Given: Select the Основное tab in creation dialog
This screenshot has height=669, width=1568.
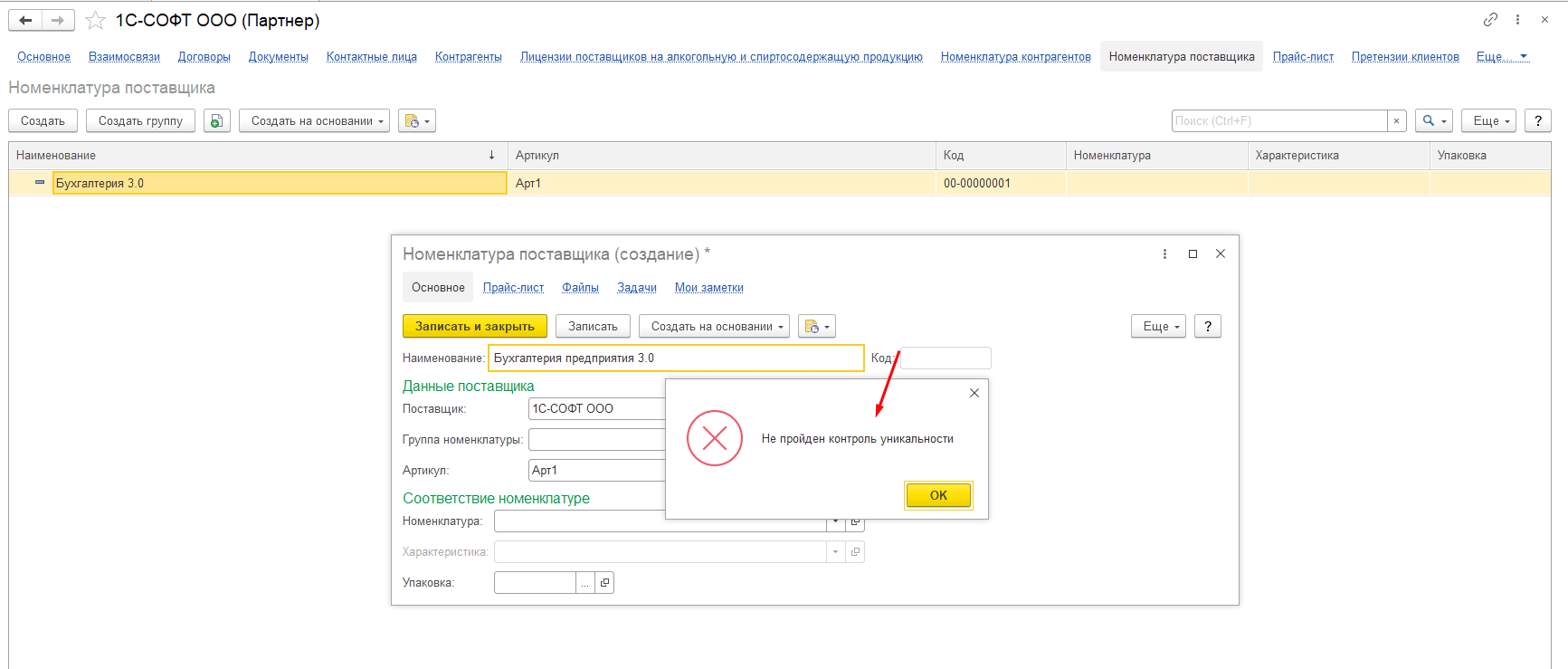Looking at the screenshot, I should (438, 287).
